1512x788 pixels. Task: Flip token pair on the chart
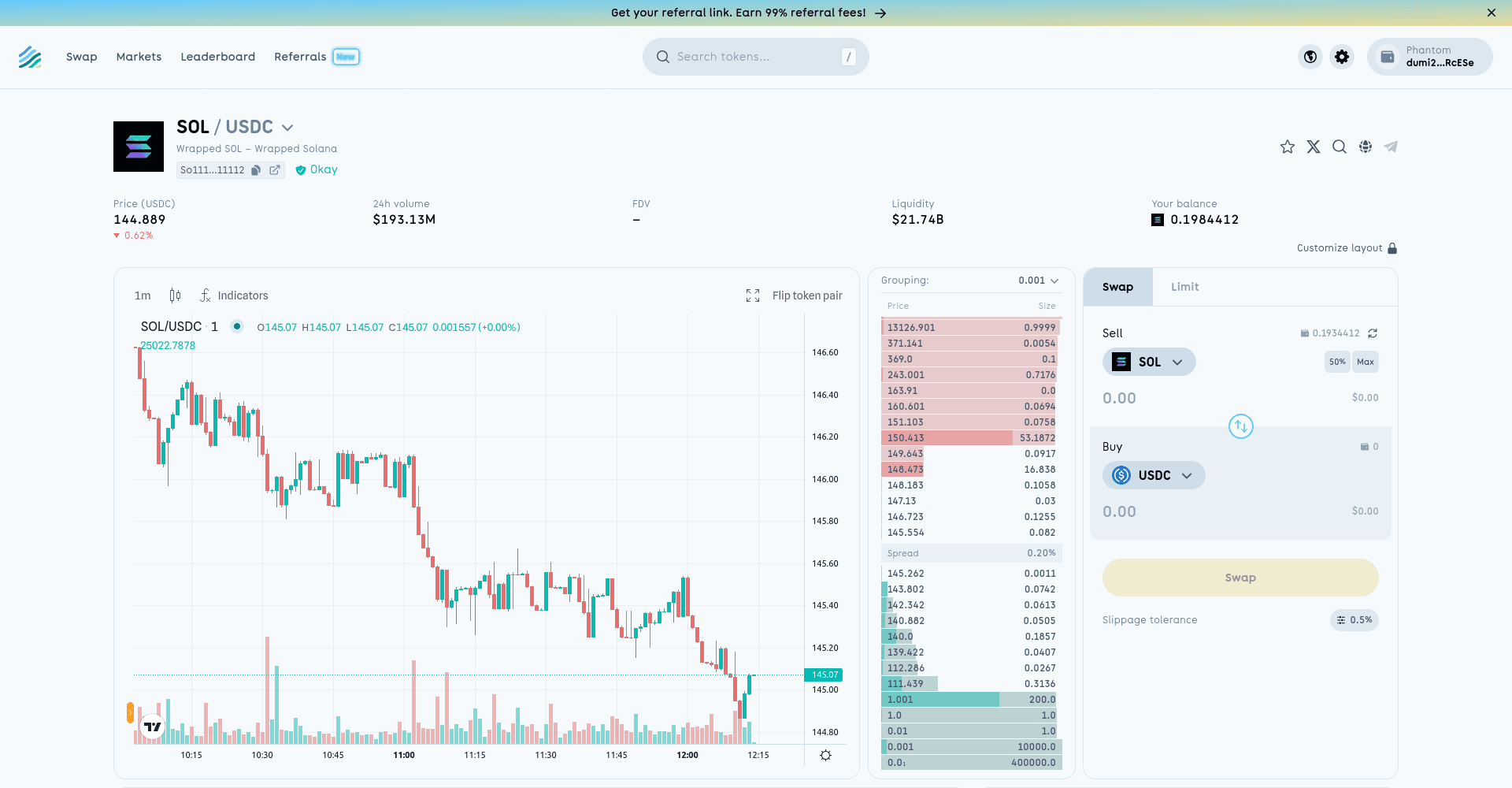(807, 295)
